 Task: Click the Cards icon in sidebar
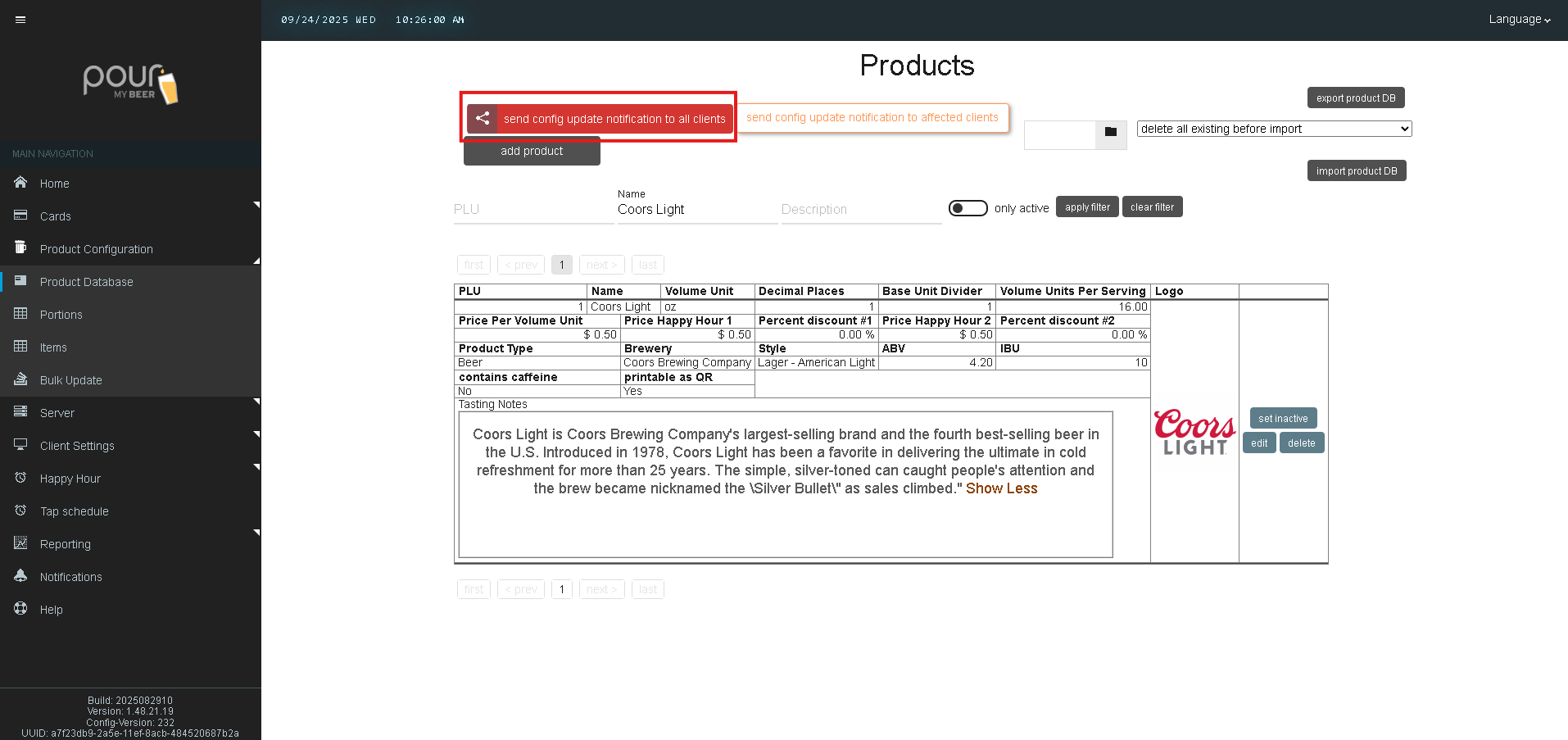pos(20,216)
